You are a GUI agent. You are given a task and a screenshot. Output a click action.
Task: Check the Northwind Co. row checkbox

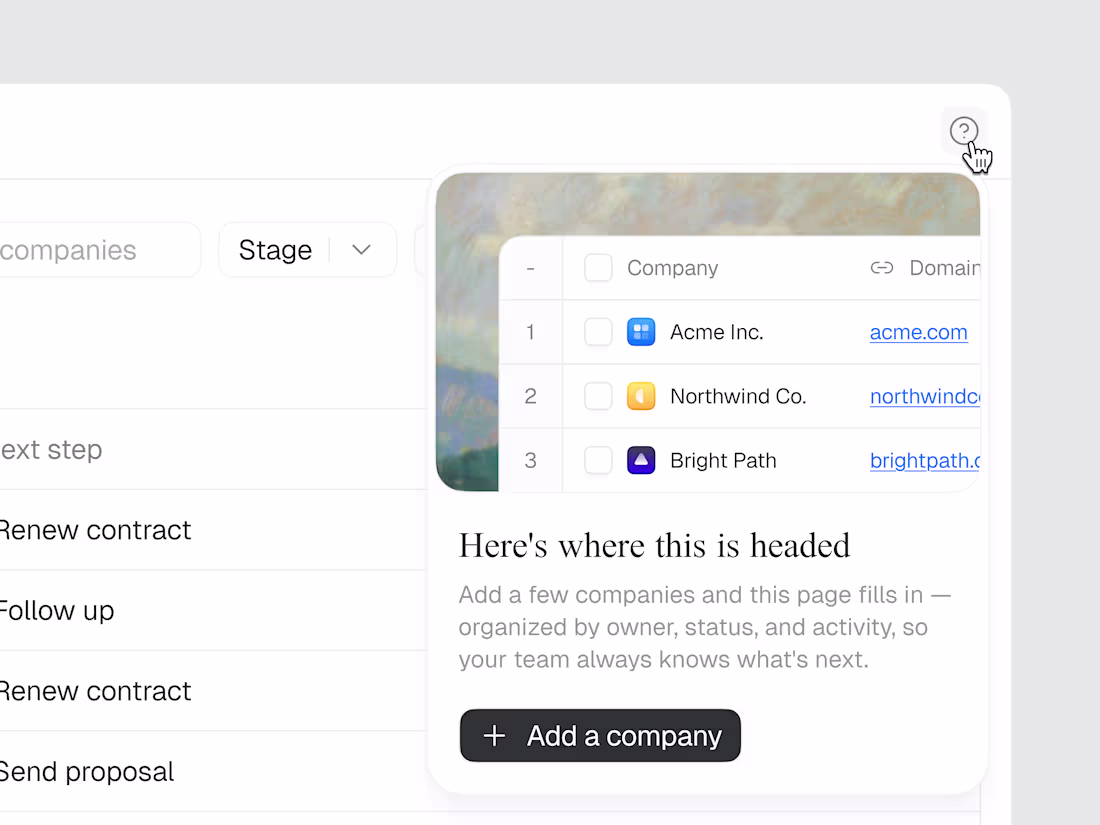598,396
